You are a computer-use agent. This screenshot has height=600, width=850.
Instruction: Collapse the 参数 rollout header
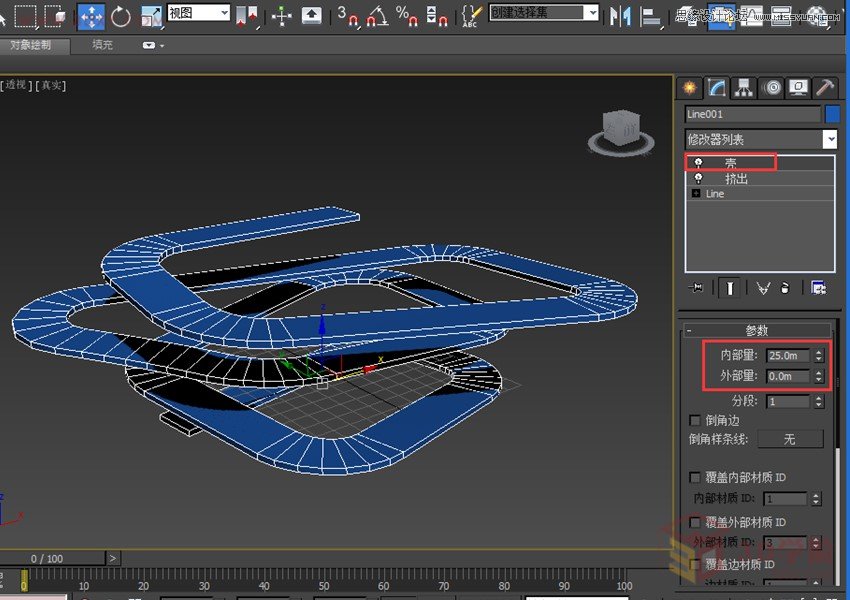click(757, 330)
